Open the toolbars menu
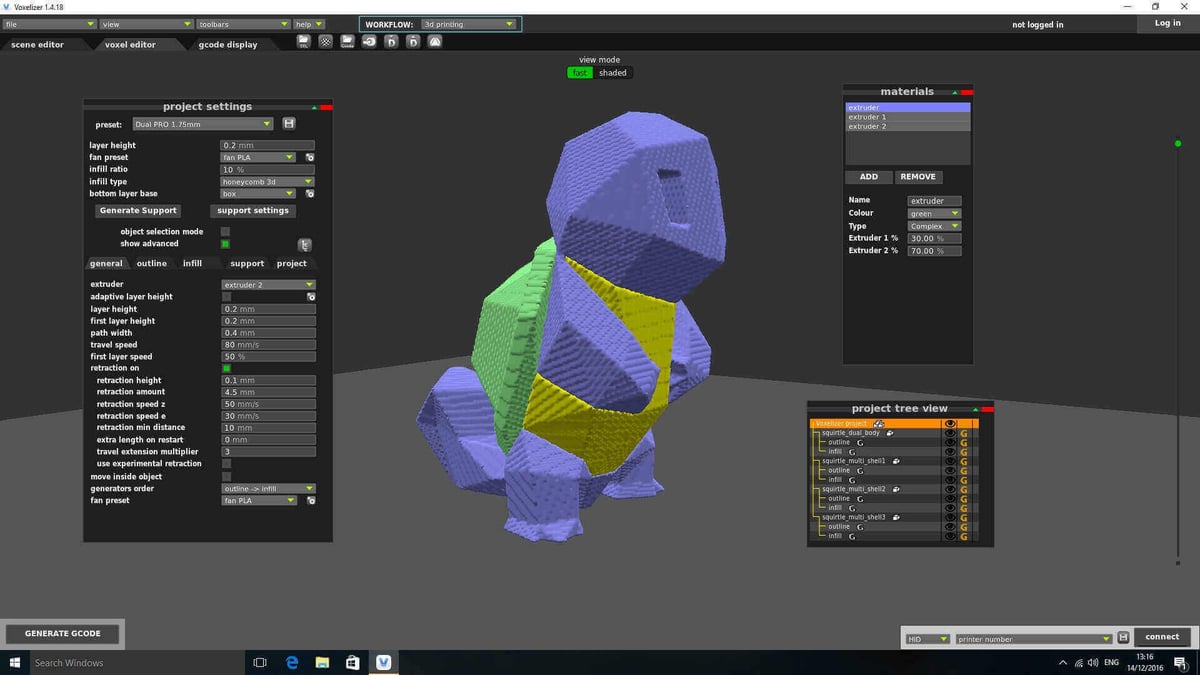 coord(243,24)
